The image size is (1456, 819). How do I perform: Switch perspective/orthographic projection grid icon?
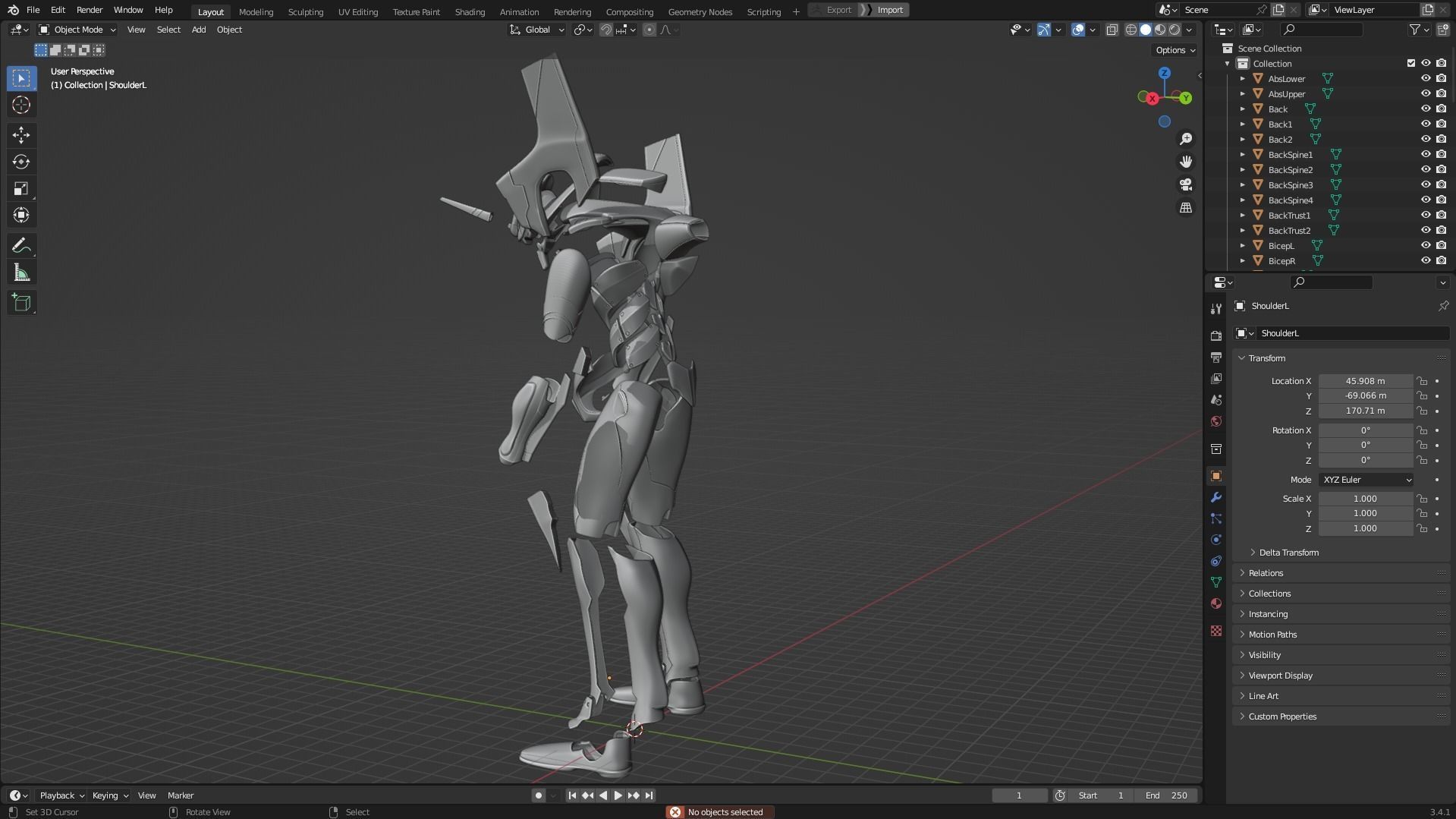[1185, 207]
